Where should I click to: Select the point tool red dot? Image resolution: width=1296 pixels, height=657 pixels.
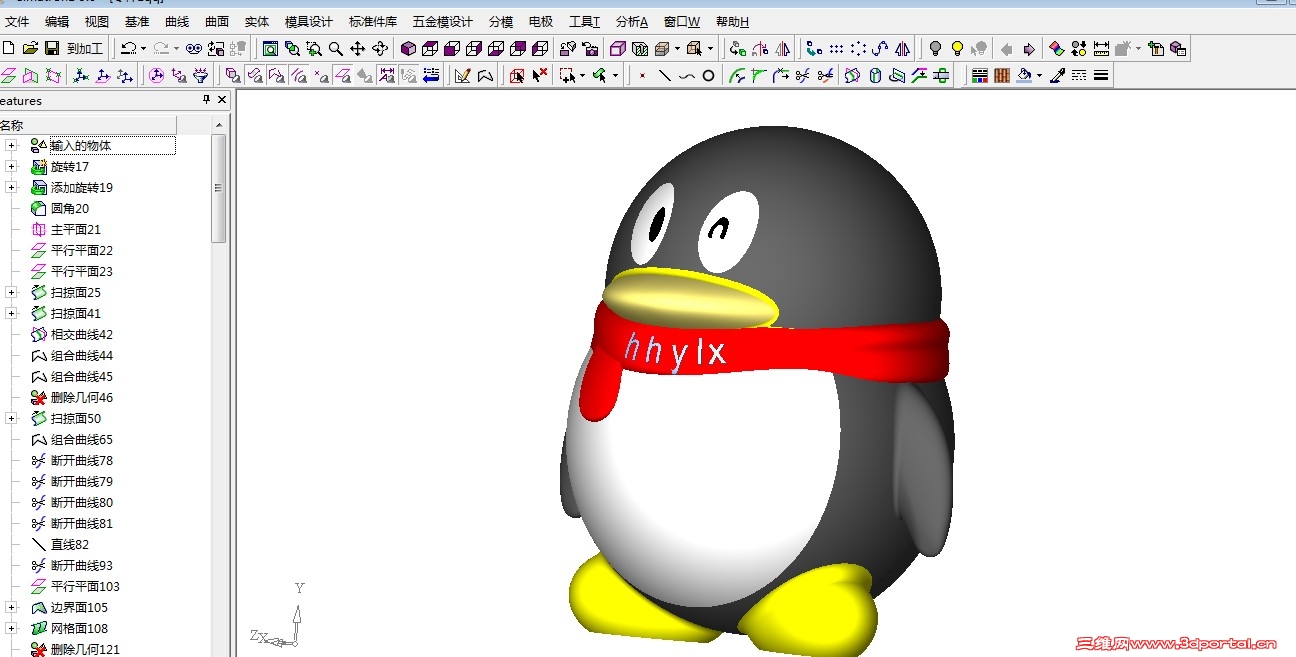pos(642,75)
